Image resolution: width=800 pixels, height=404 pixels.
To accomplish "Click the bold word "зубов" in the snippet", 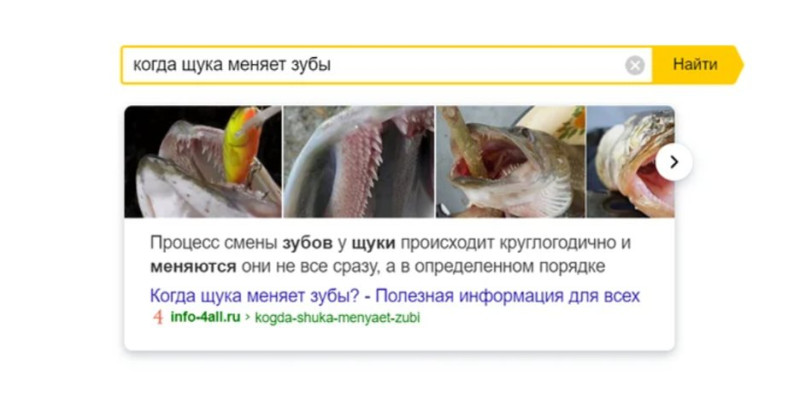I will [307, 243].
